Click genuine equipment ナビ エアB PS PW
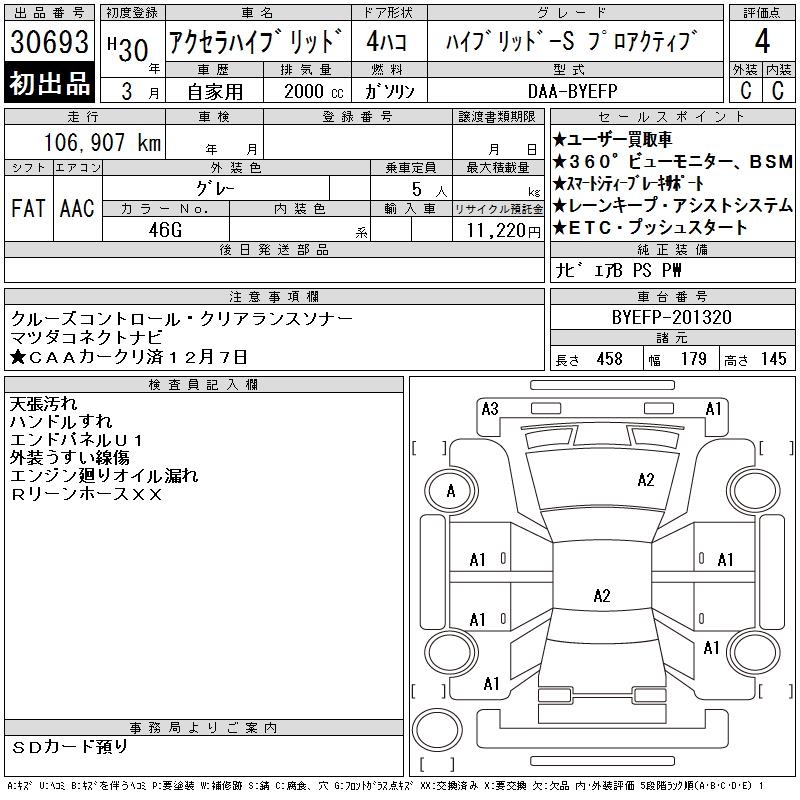 tap(618, 270)
